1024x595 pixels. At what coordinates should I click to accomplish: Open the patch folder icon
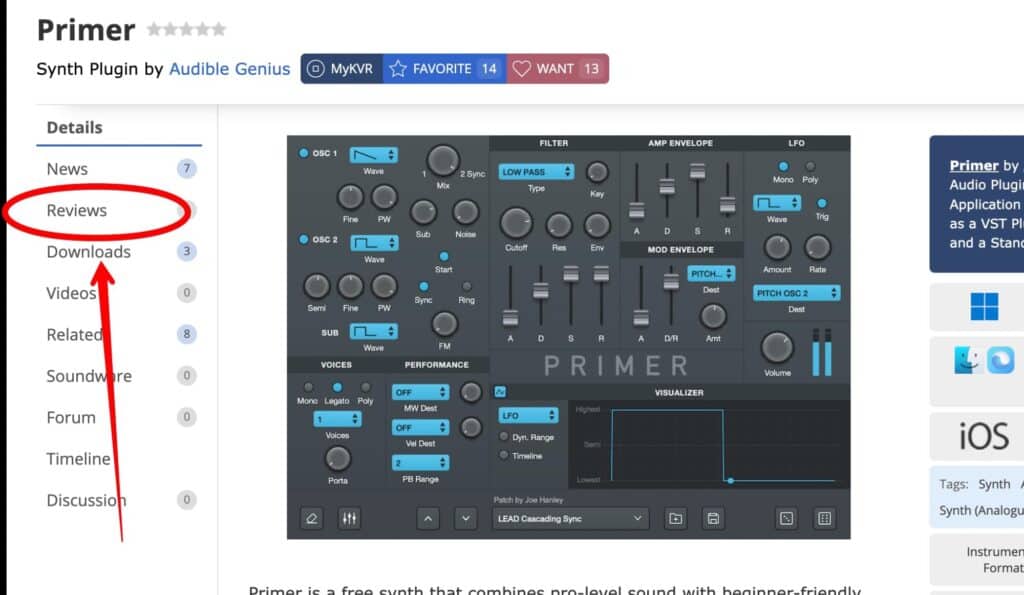pyautogui.click(x=675, y=519)
